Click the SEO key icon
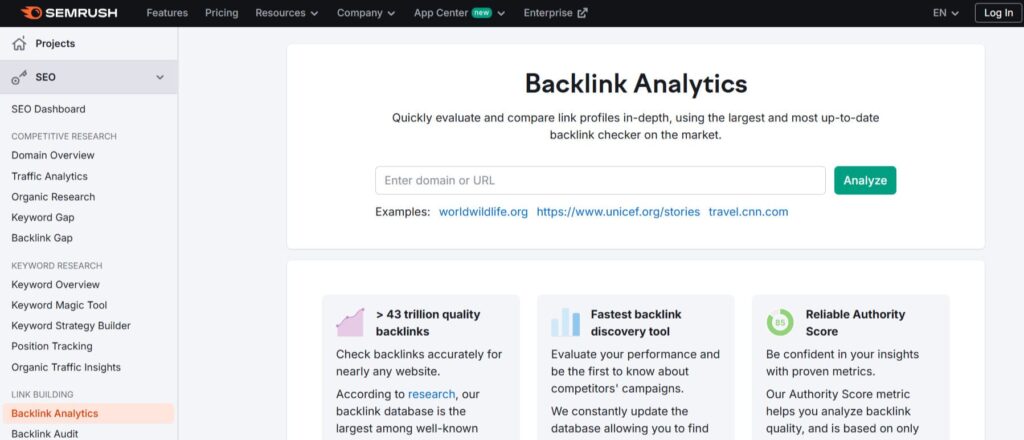 pos(20,77)
